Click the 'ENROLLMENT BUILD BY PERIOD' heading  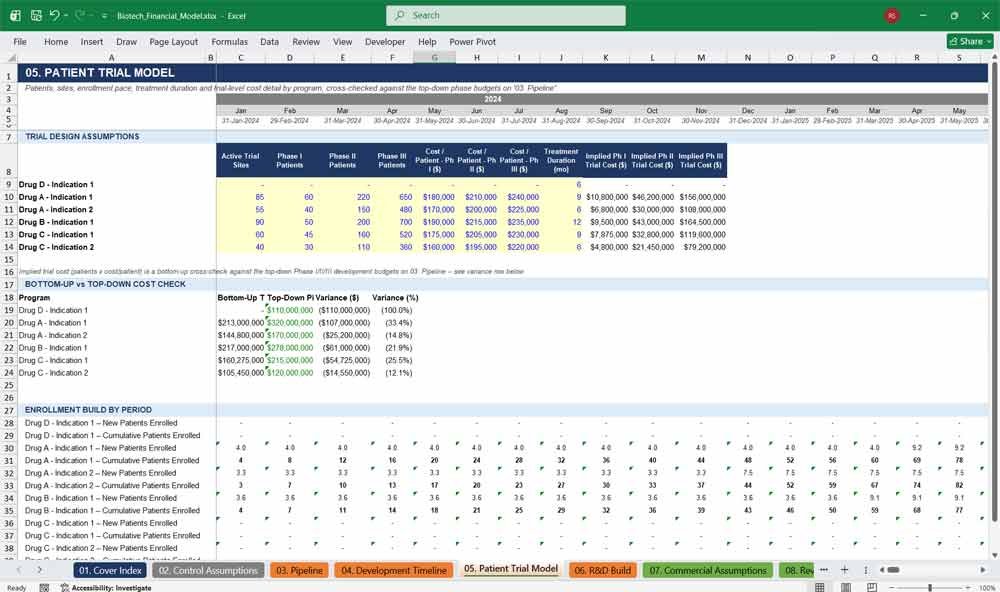coord(88,410)
